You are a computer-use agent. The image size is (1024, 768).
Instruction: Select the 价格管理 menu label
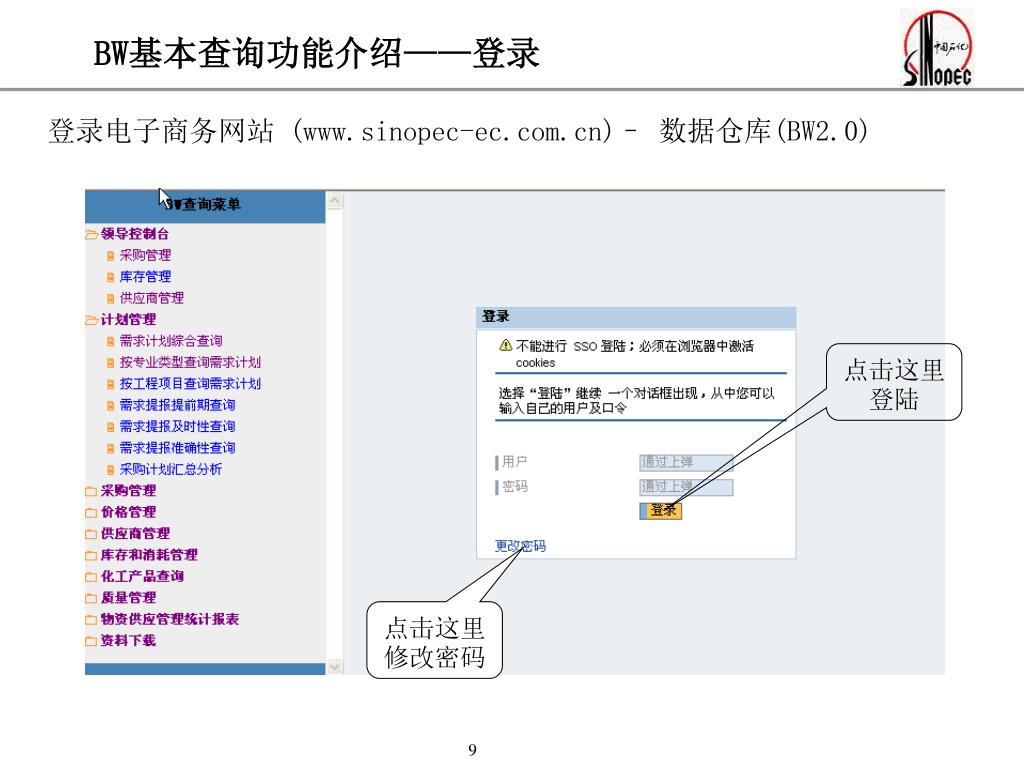[x=128, y=512]
